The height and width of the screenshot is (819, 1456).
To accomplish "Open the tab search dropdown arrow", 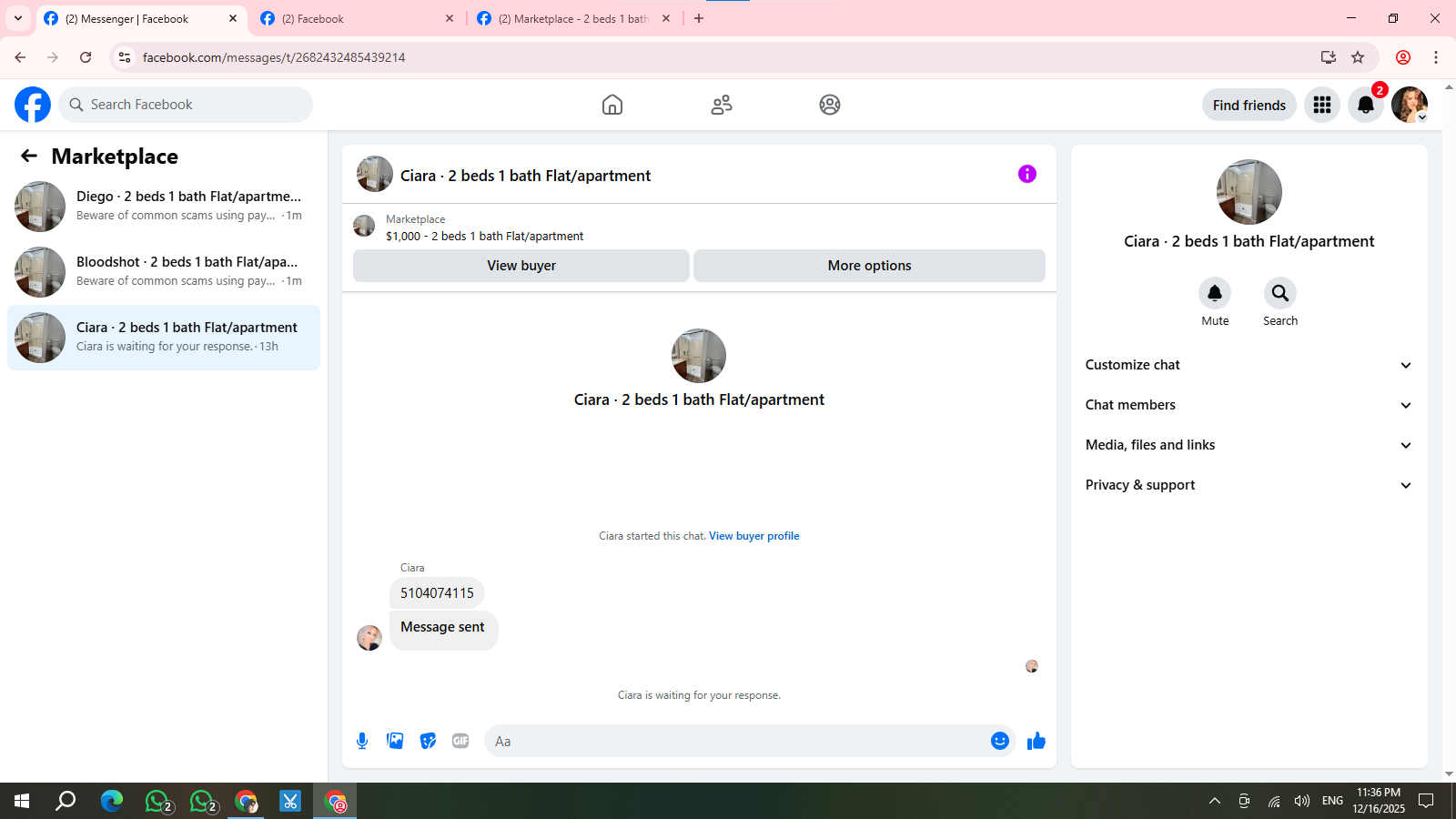I will tap(18, 18).
